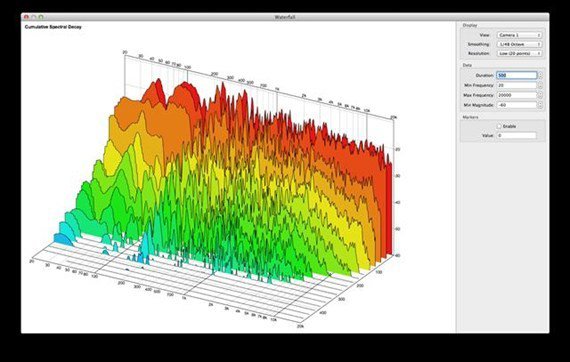Close the Waterfall window with red button

tap(26, 17)
